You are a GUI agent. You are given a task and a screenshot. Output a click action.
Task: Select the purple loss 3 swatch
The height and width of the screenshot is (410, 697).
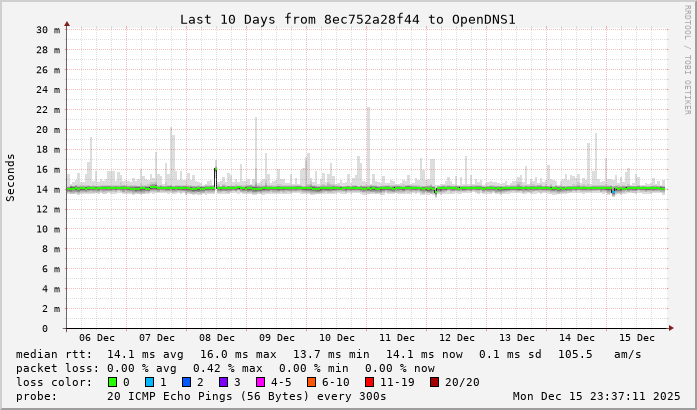pos(223,382)
